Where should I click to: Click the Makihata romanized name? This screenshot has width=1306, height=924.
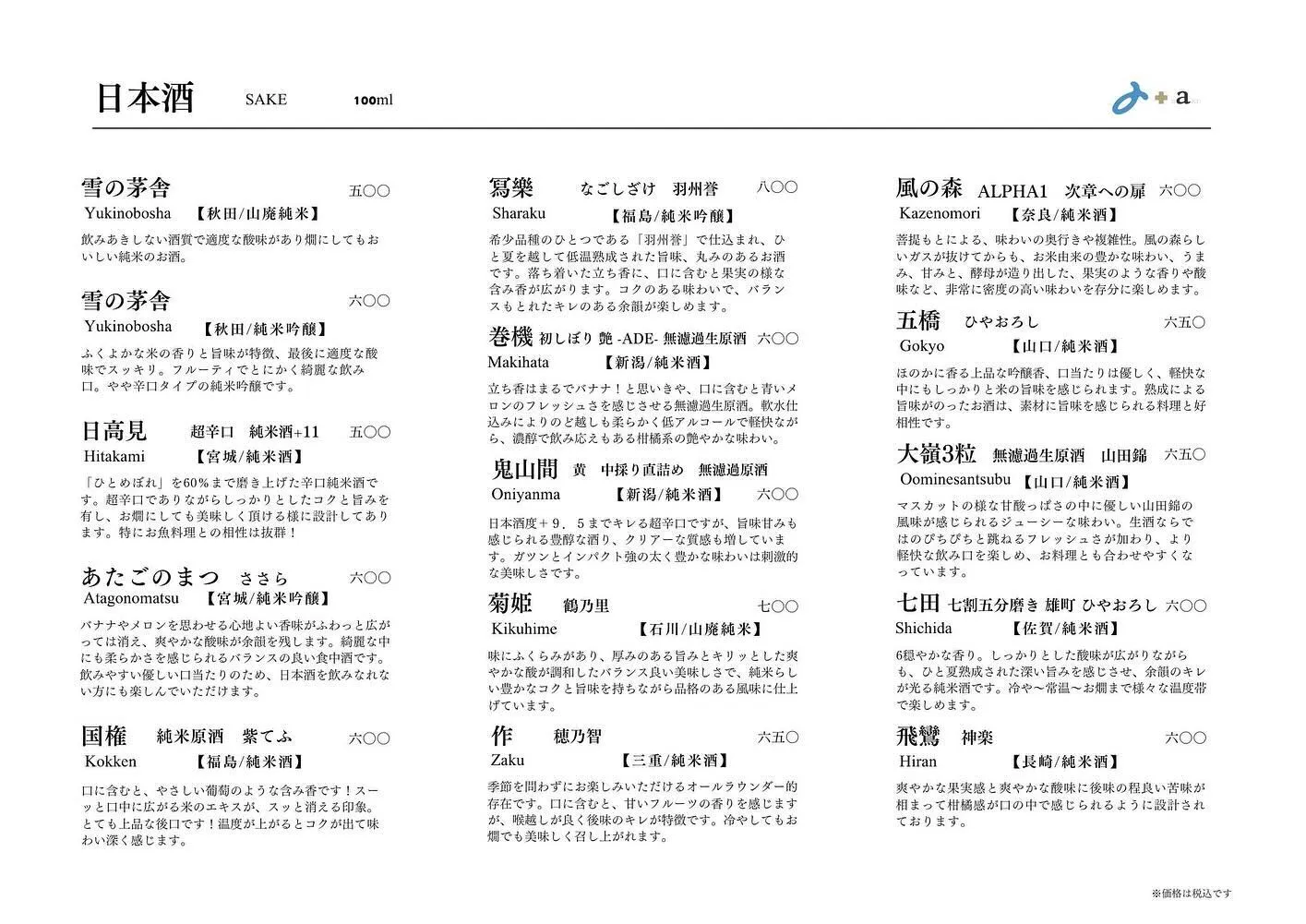pyautogui.click(x=519, y=362)
